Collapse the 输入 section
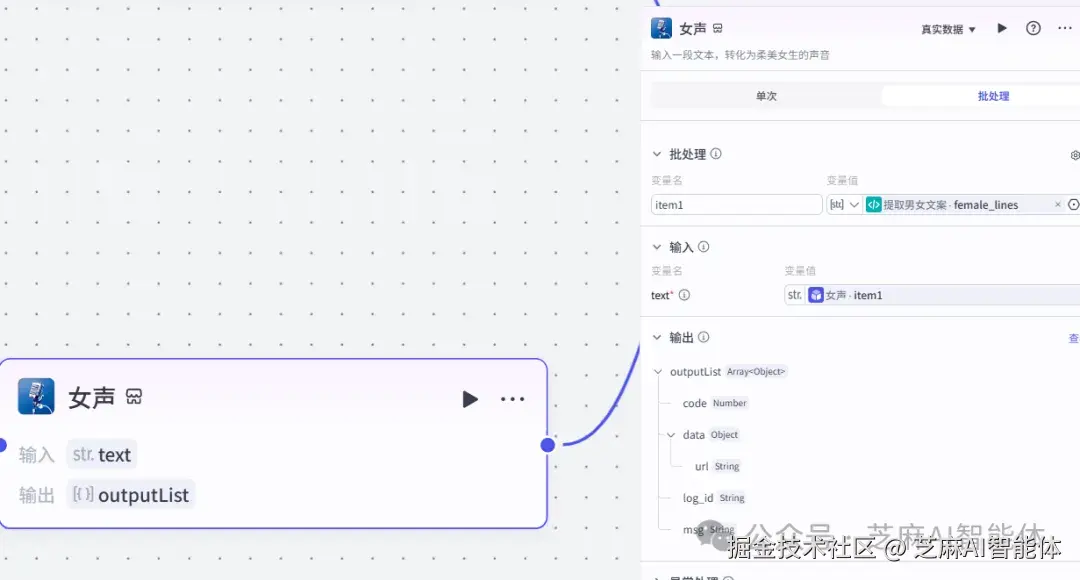 (657, 247)
